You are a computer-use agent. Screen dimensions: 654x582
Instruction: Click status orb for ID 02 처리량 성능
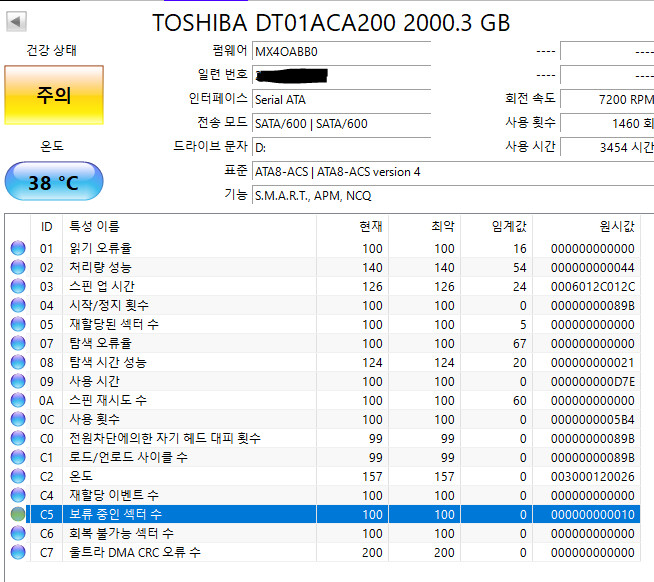(18, 267)
